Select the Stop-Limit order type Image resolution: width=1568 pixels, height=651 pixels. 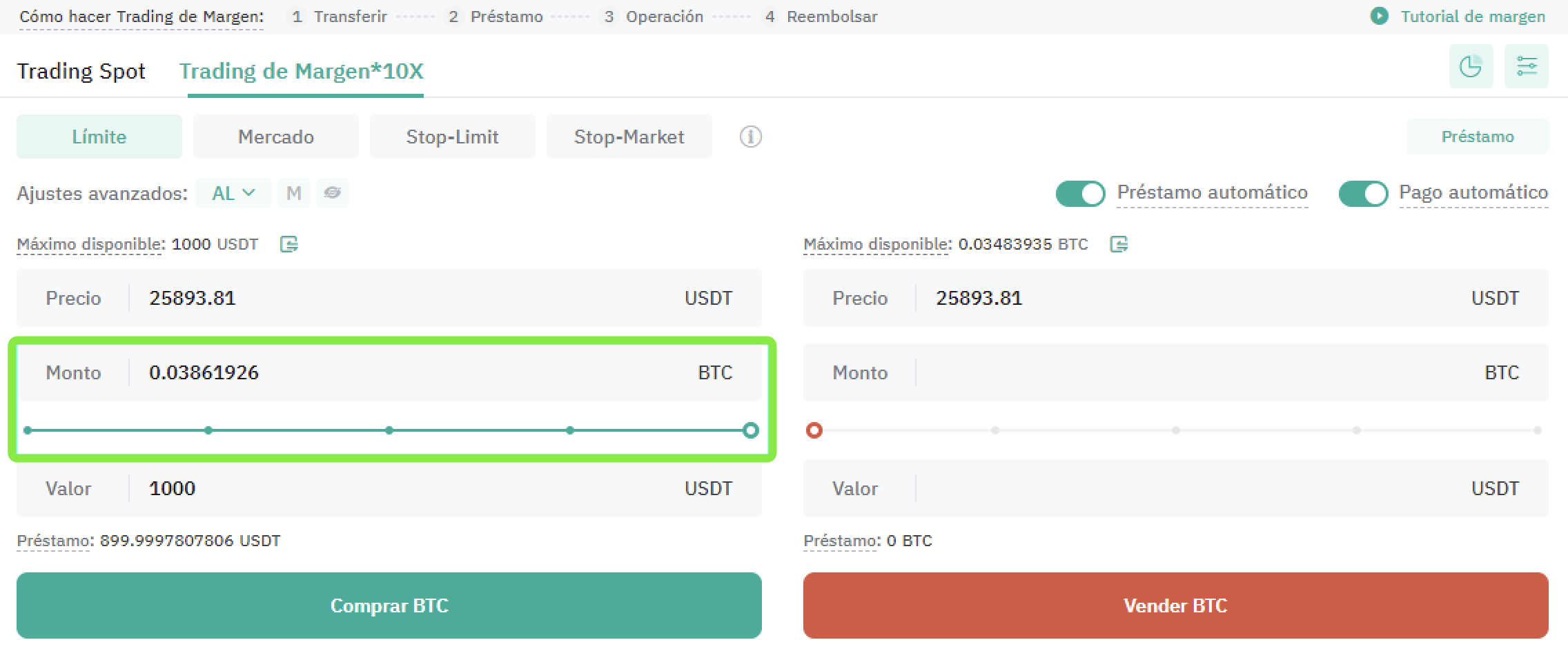[x=452, y=137]
